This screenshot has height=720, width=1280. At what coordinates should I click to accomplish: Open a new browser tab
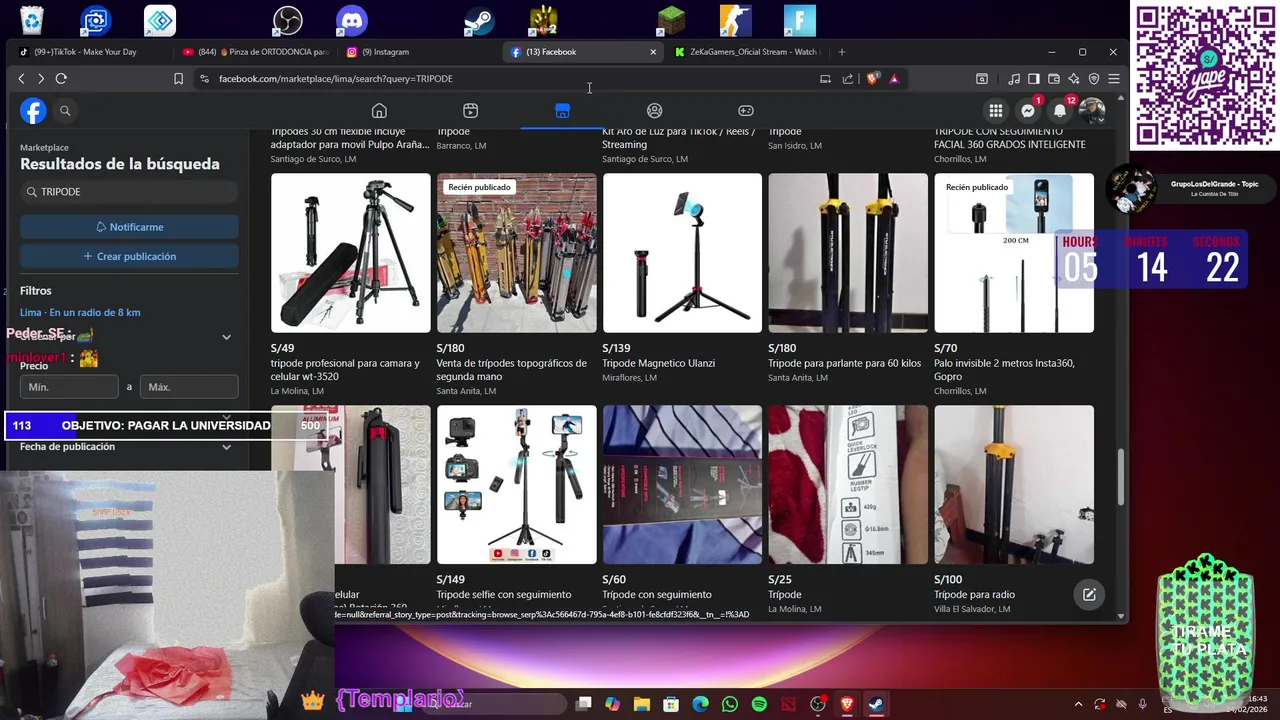point(842,52)
